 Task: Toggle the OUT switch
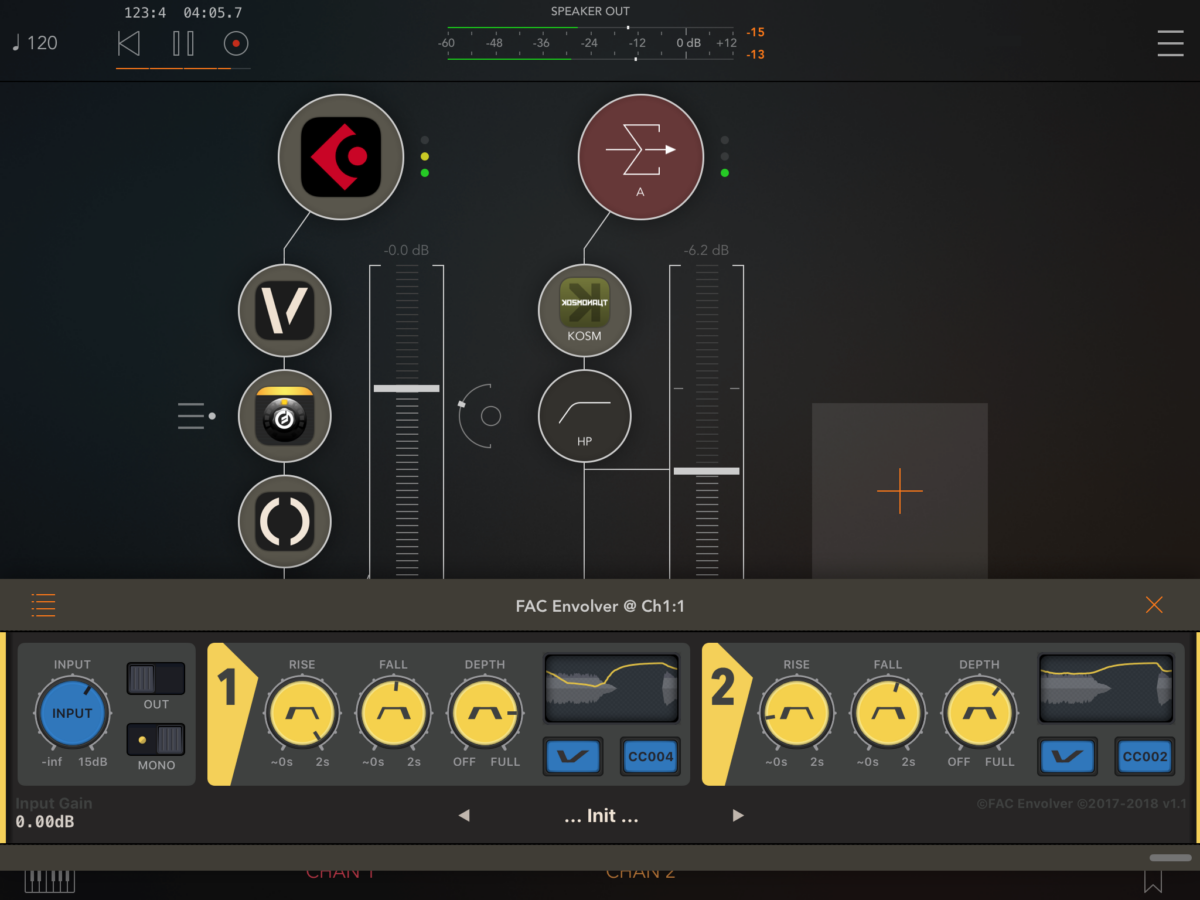pyautogui.click(x=156, y=679)
